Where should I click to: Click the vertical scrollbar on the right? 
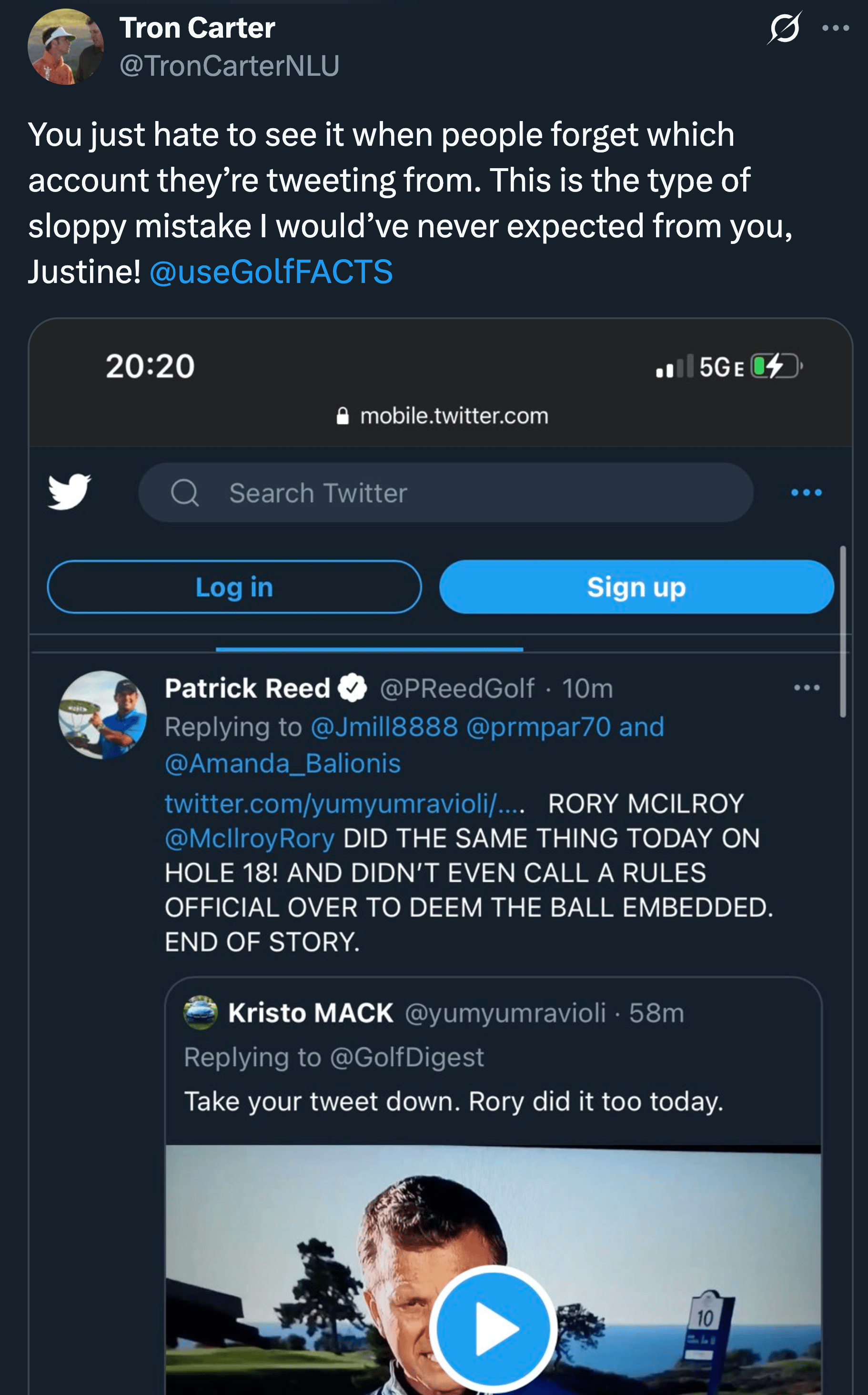[x=843, y=631]
